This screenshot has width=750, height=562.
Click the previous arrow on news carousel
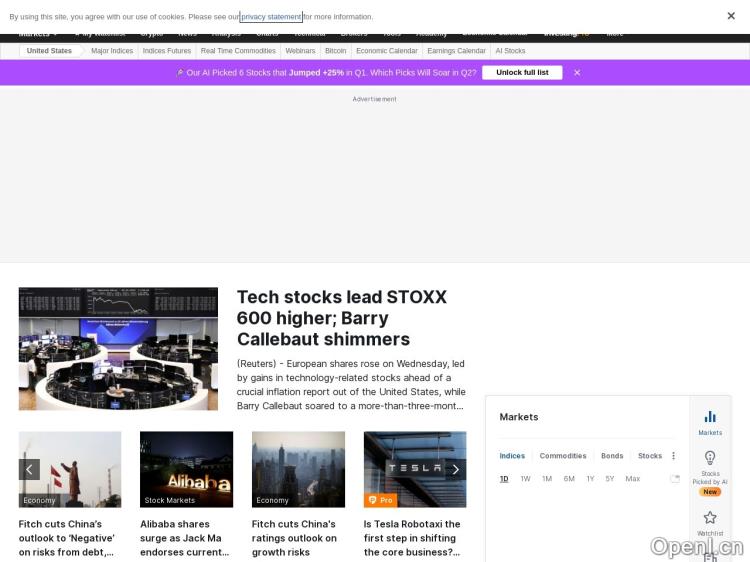[30, 469]
